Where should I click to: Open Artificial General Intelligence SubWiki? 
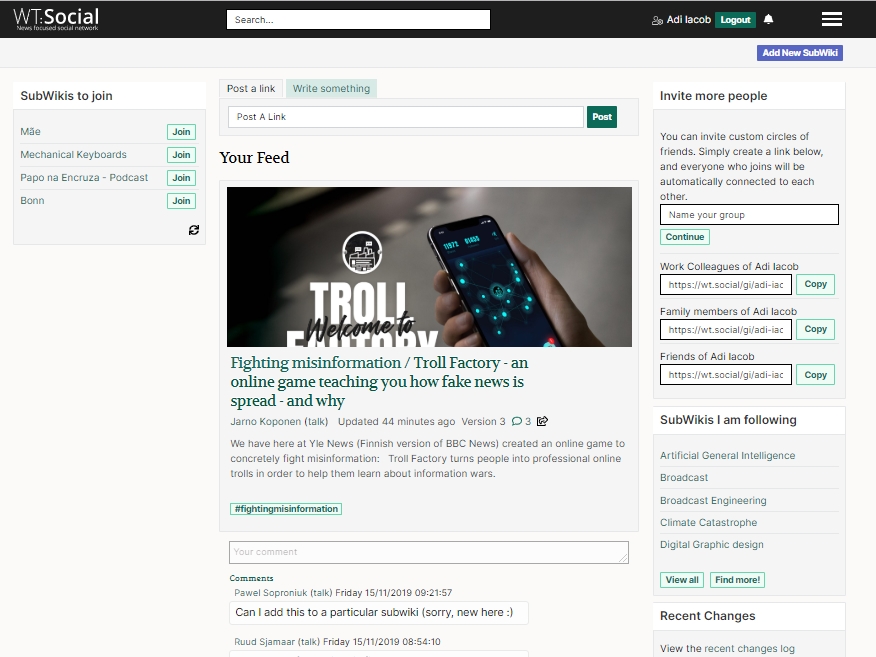[727, 455]
